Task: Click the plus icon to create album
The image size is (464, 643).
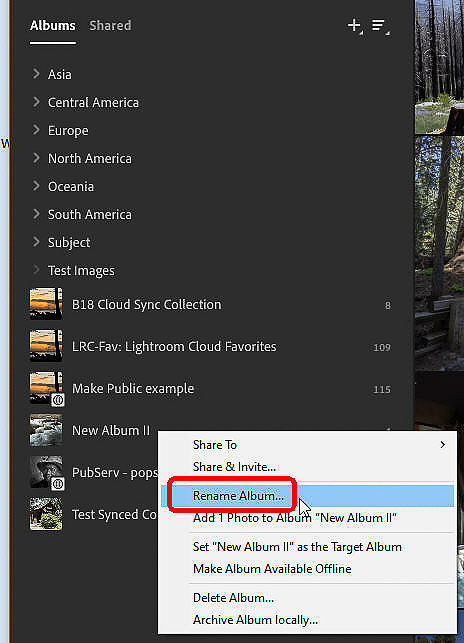Action: 354,26
